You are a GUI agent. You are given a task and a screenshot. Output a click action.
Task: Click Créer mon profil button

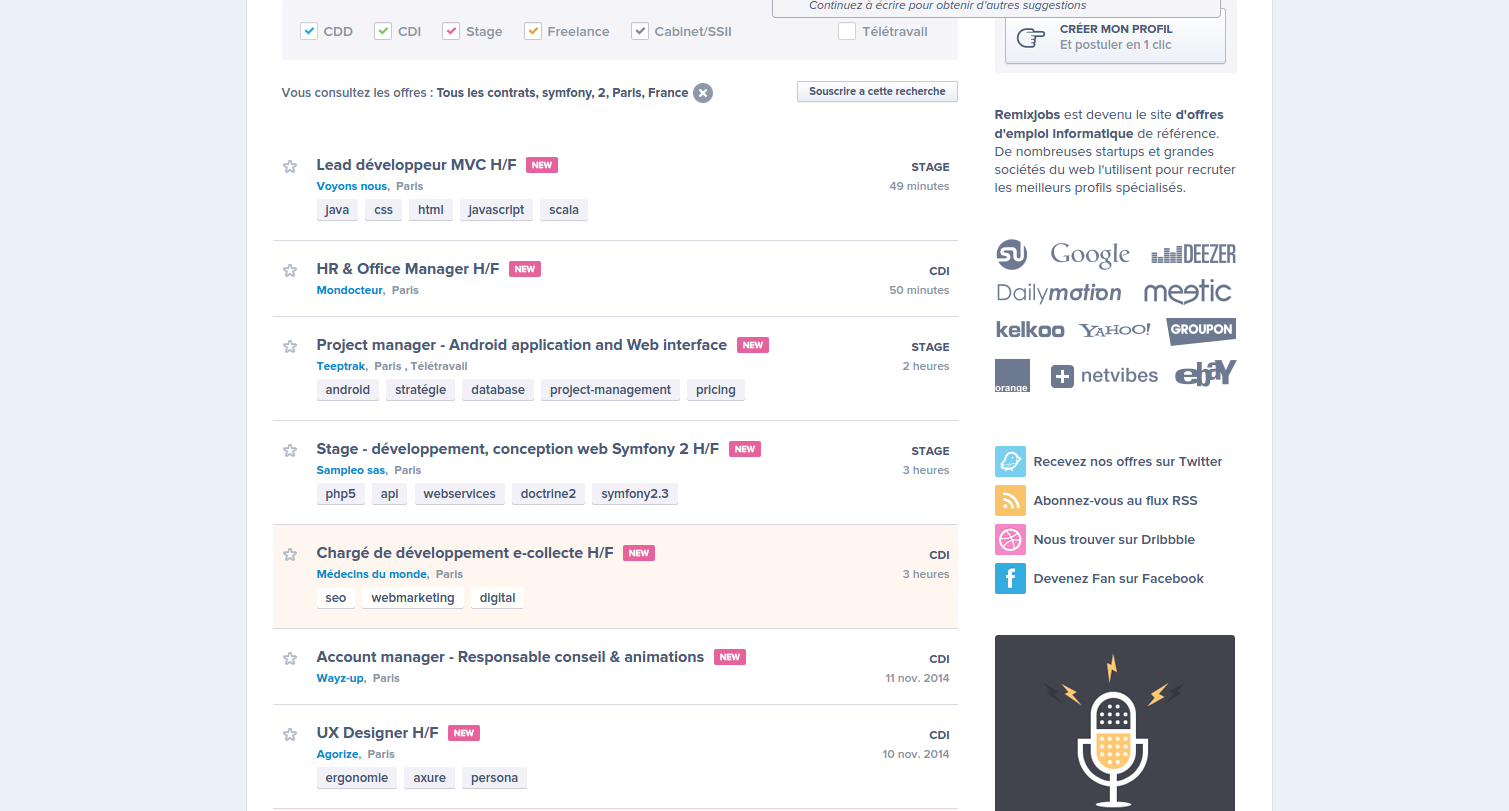pyautogui.click(x=1115, y=37)
